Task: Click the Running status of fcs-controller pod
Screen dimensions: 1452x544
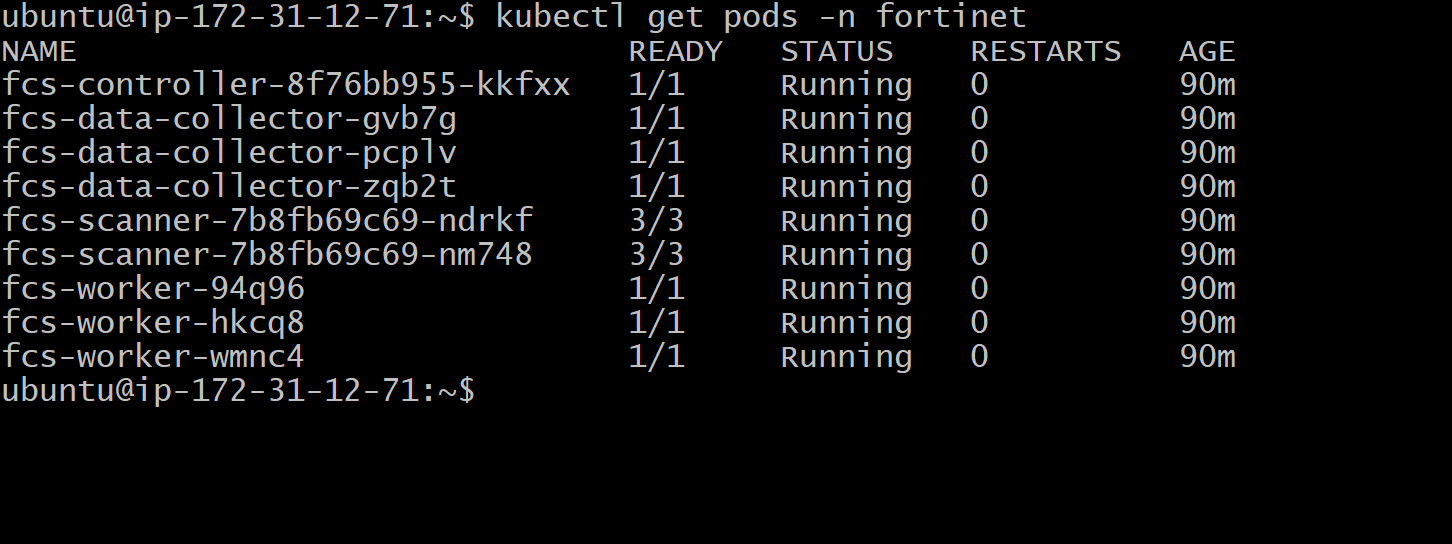Action: (x=846, y=86)
